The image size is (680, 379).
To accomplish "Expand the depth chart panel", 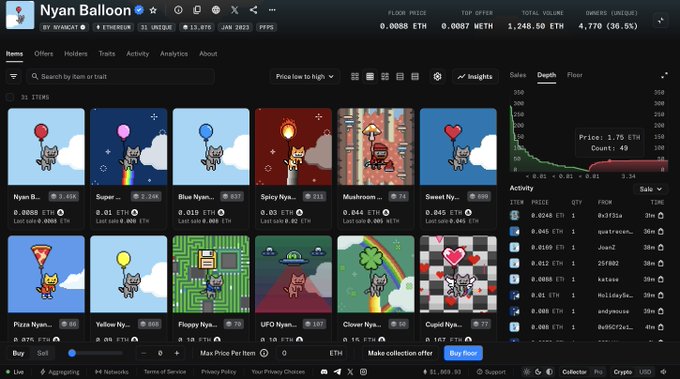I will point(664,75).
